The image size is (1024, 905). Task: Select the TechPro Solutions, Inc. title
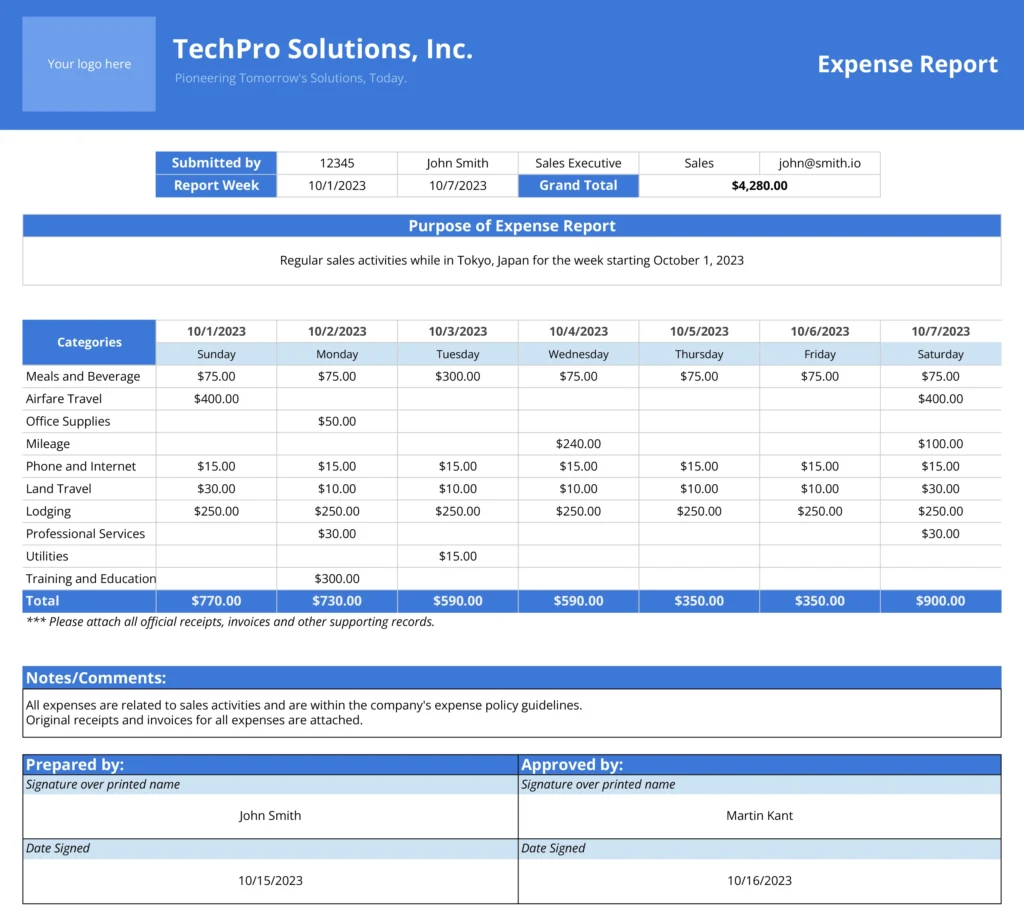tap(322, 49)
